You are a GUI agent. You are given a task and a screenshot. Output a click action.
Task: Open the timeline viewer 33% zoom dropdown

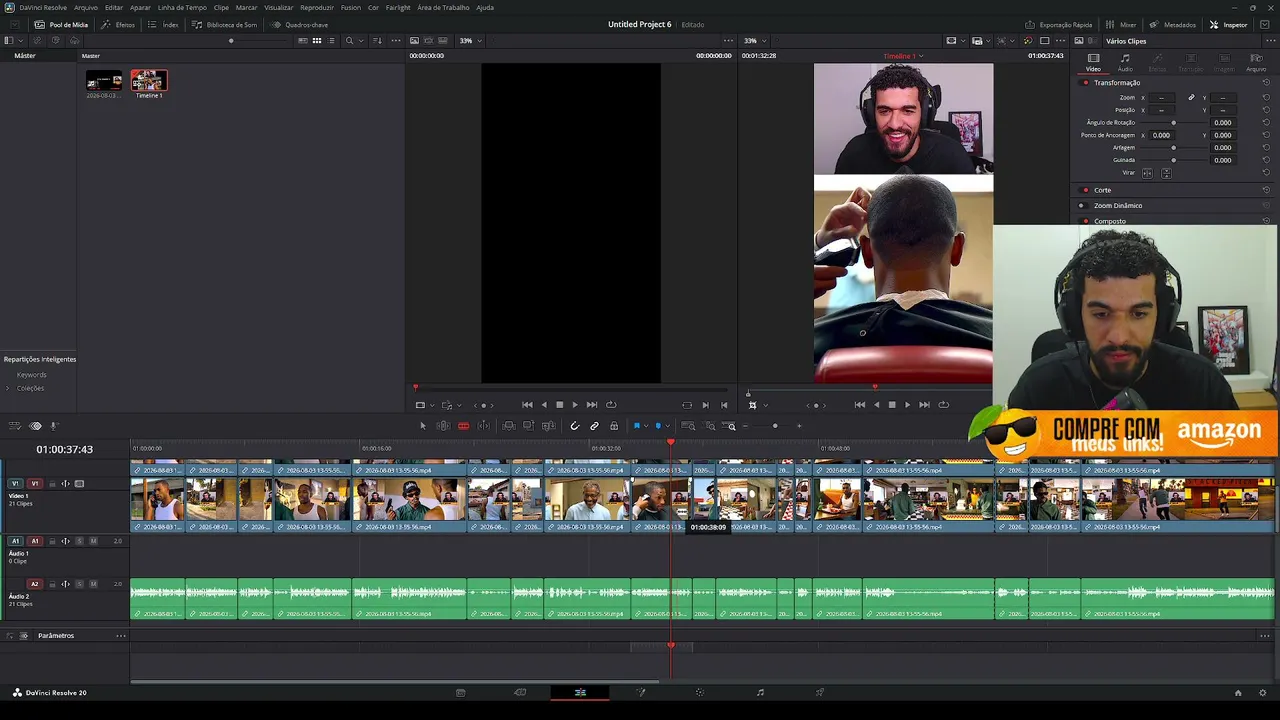point(755,41)
